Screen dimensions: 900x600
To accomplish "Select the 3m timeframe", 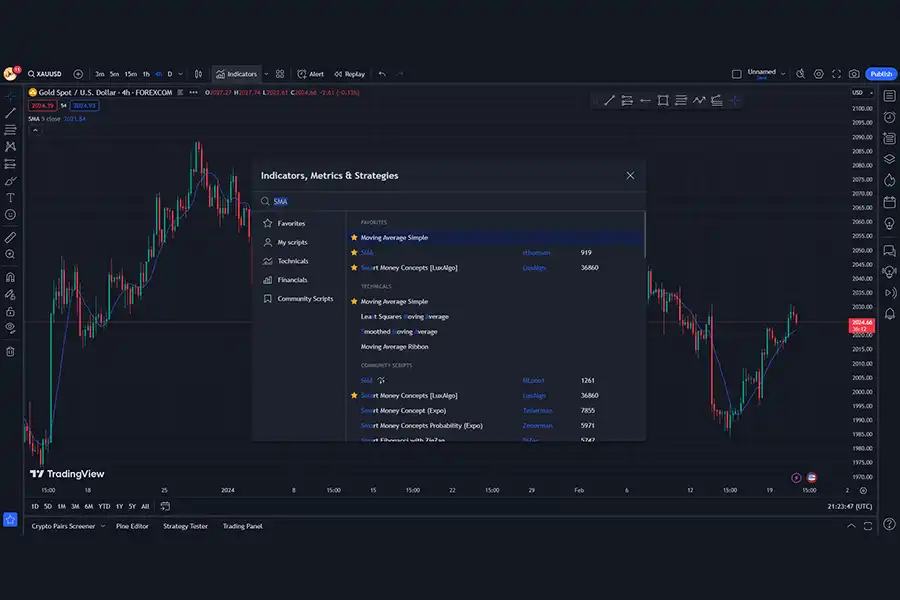I will 100,74.
